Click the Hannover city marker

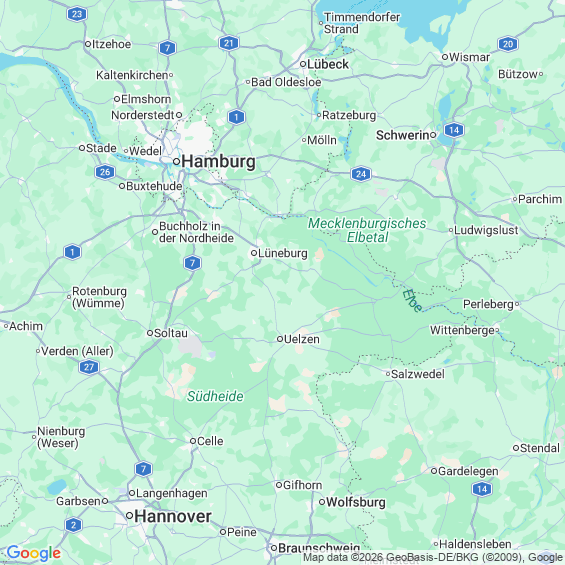pyautogui.click(x=129, y=516)
